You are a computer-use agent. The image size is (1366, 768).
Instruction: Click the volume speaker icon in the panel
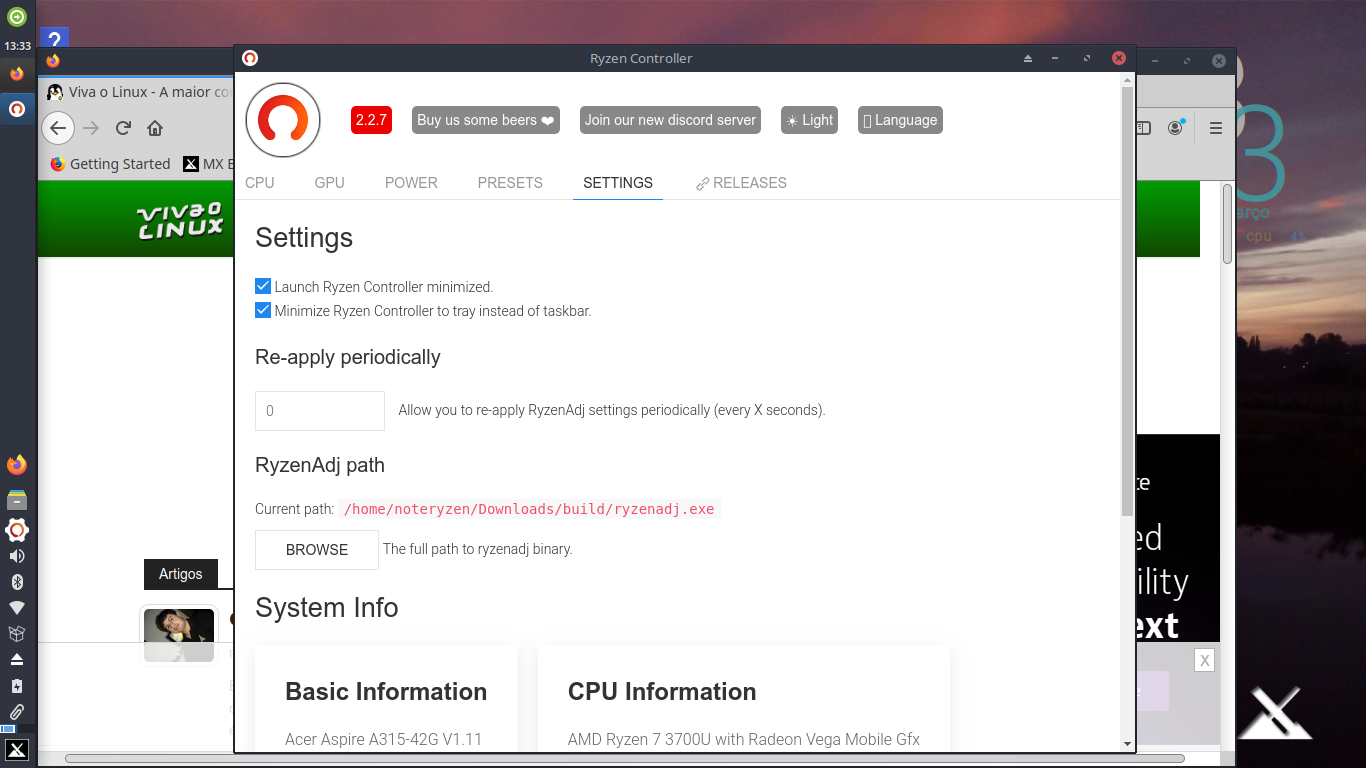pos(17,556)
